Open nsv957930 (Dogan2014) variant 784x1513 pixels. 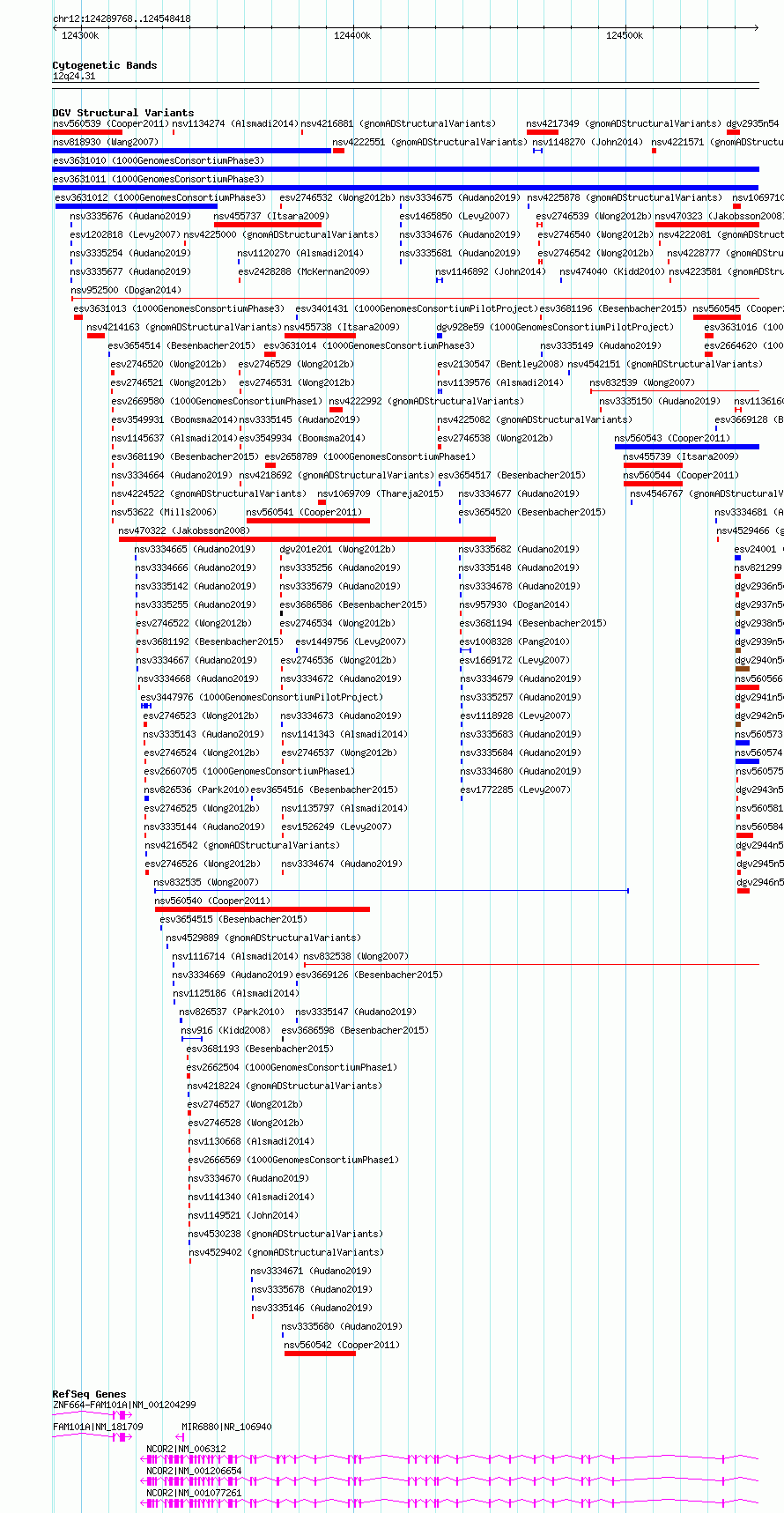click(514, 605)
